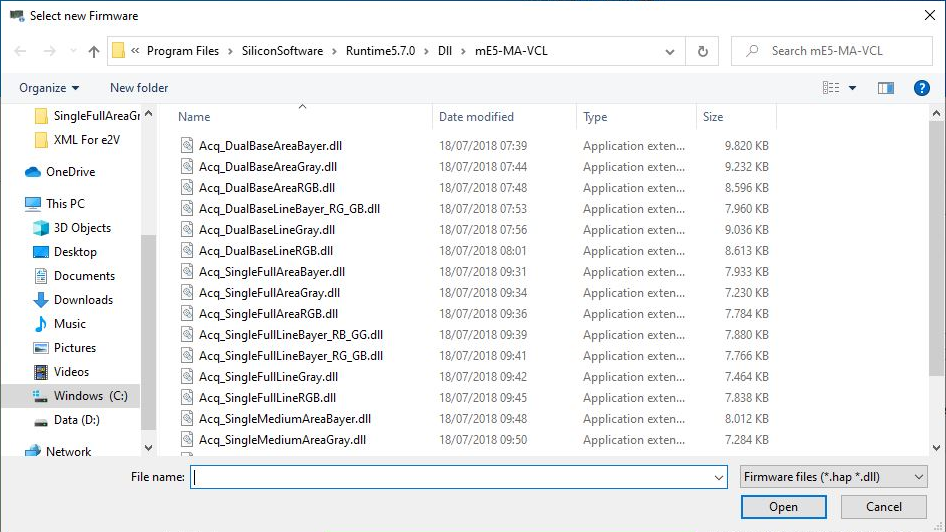Sort files by Size column header
Screen dimensions: 946x532
click(713, 117)
